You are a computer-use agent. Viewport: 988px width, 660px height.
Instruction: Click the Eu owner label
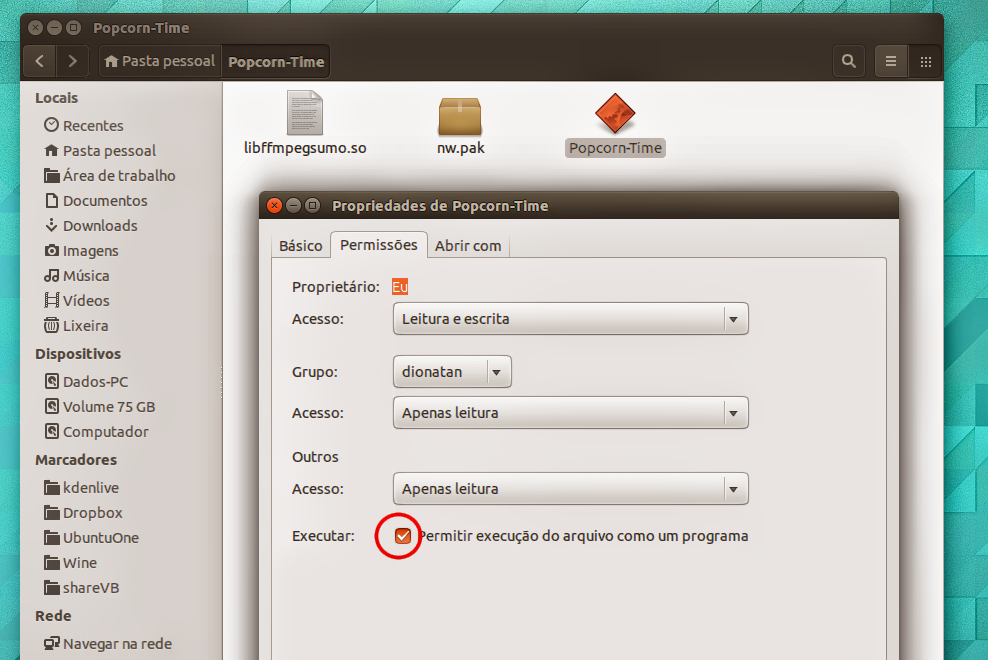400,287
